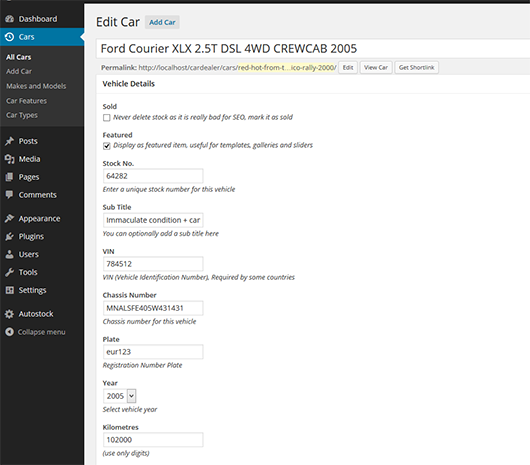
Task: Open Makes and Models submenu item
Action: tap(36, 86)
